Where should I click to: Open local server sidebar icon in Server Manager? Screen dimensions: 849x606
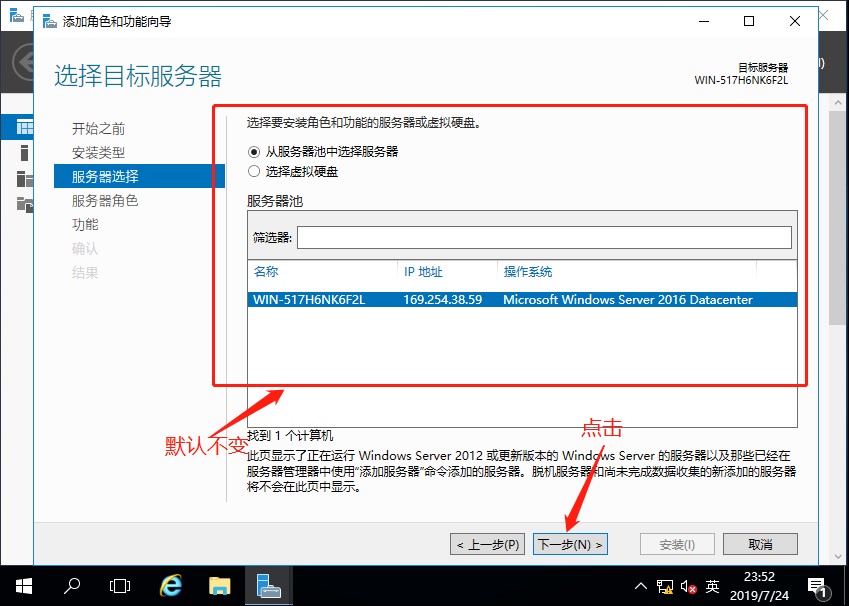pyautogui.click(x=24, y=153)
